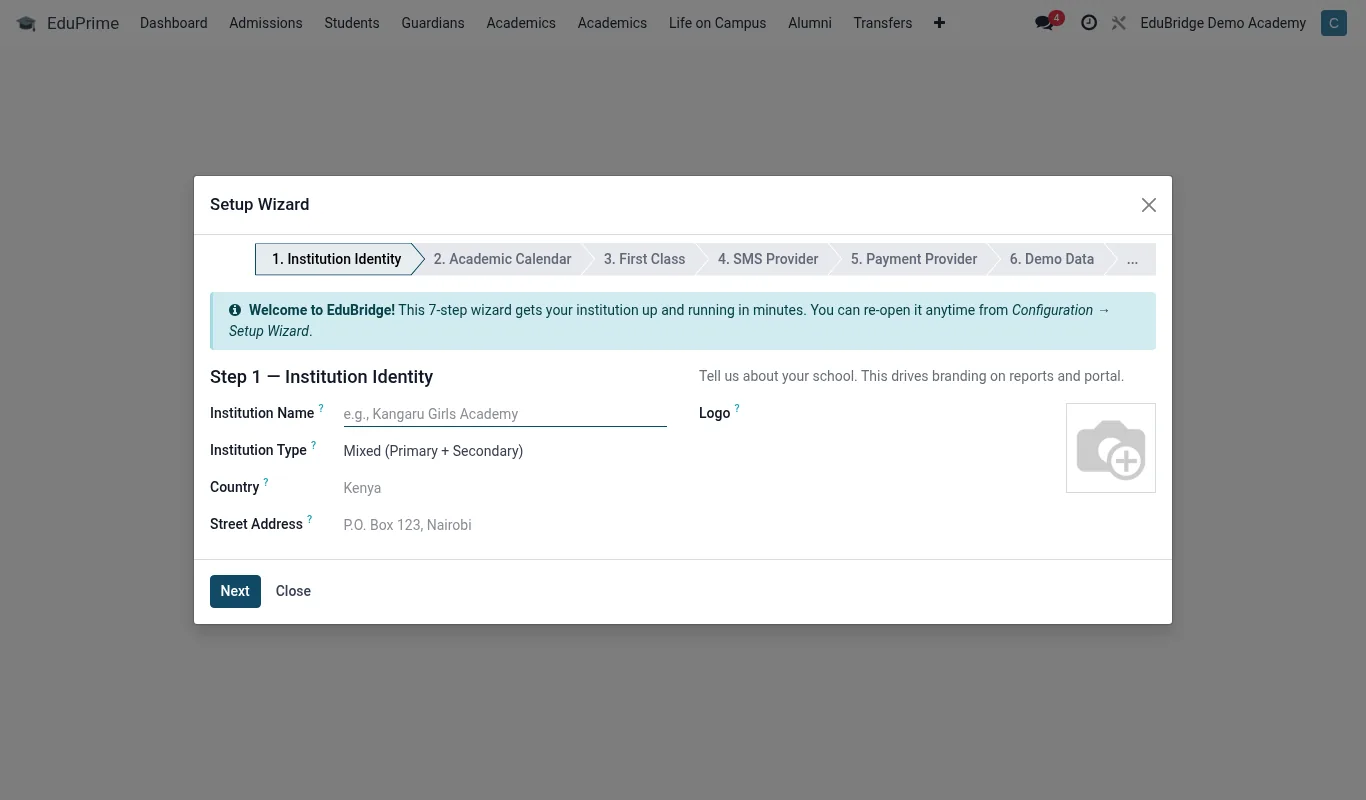Show help tooltip for Country

[x=266, y=482]
